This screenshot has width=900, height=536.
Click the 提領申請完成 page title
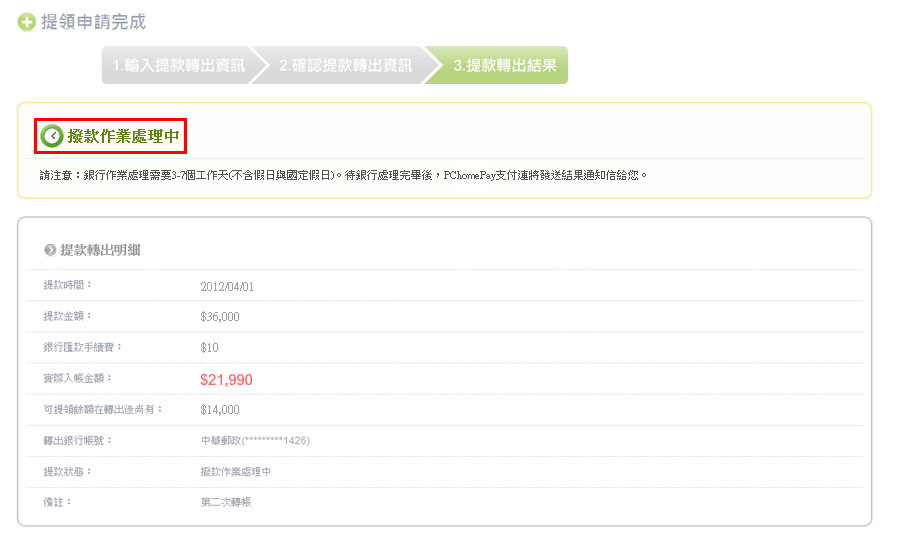93,22
